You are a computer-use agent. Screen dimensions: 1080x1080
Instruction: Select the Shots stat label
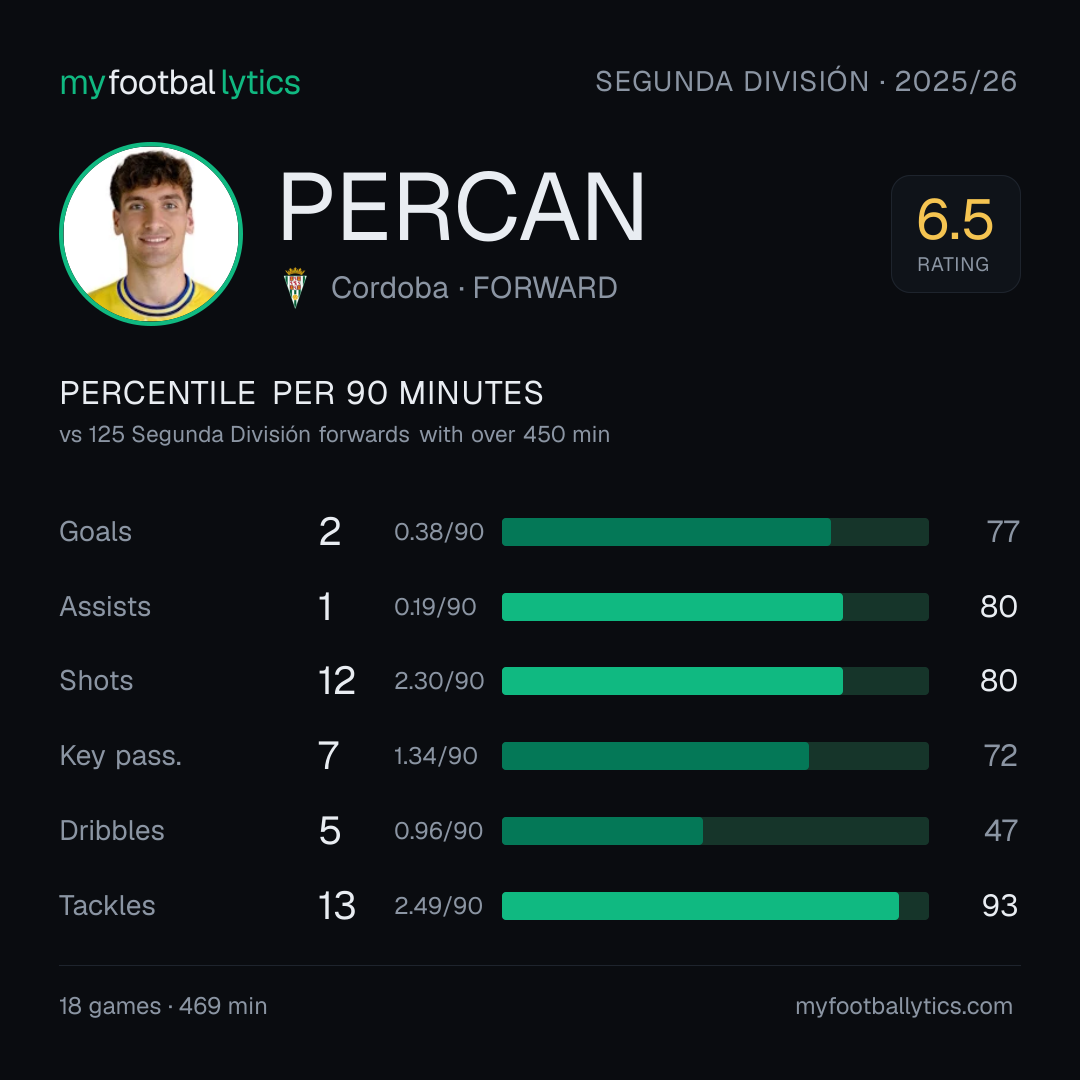pyautogui.click(x=96, y=681)
